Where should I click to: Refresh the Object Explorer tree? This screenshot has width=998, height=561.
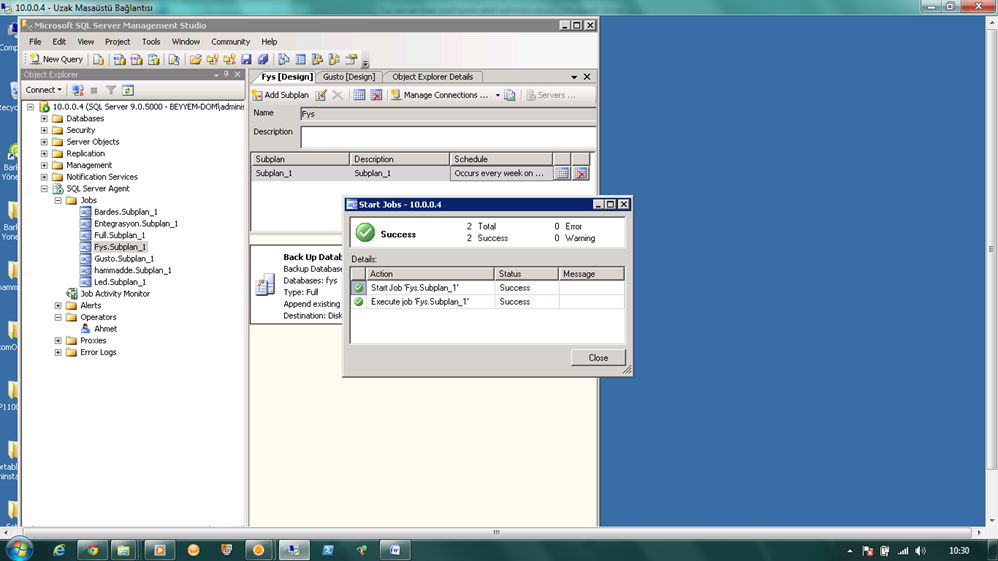[x=128, y=90]
